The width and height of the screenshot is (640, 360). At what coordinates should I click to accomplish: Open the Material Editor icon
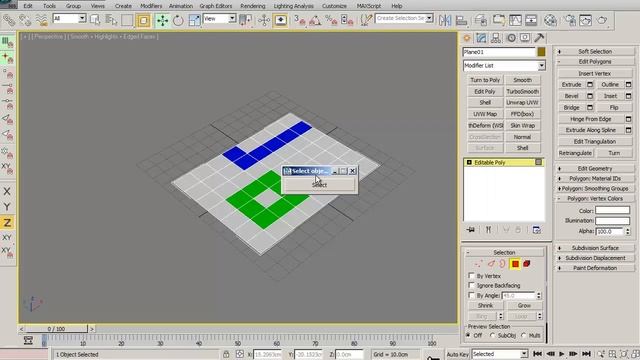pyautogui.click(x=550, y=20)
